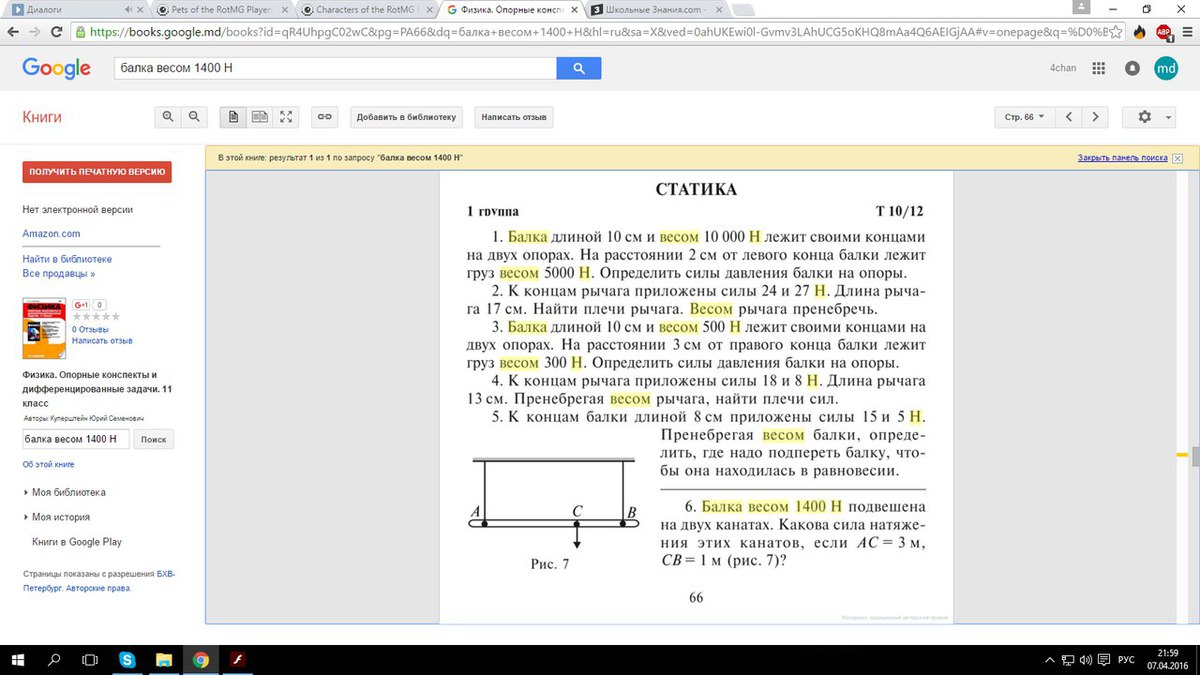1200x675 pixels.
Task: Click ПОЛУЧИТЬ ПЕЧАТНУЮ ВЕРСИЮ button
Action: [x=97, y=172]
